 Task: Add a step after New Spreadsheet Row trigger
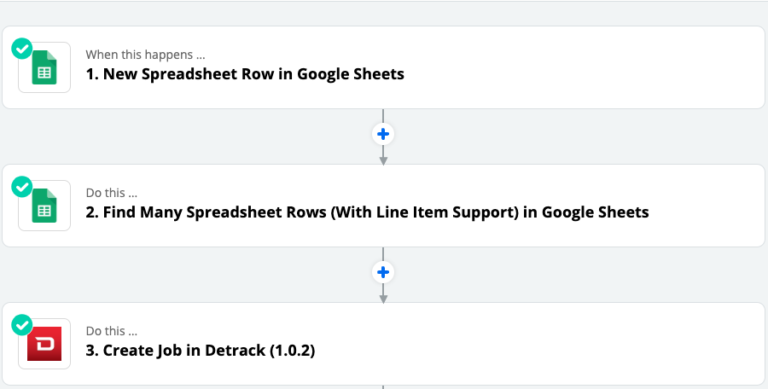tap(383, 134)
